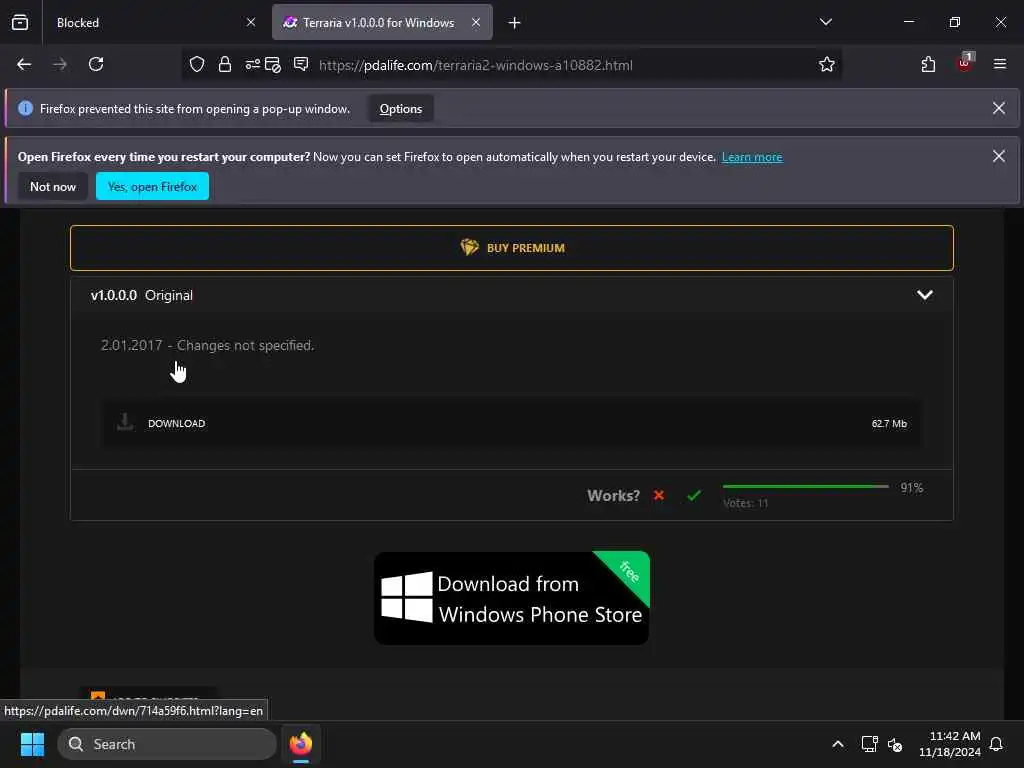
Task: Click the Firefox icon in the taskbar
Action: pos(300,744)
